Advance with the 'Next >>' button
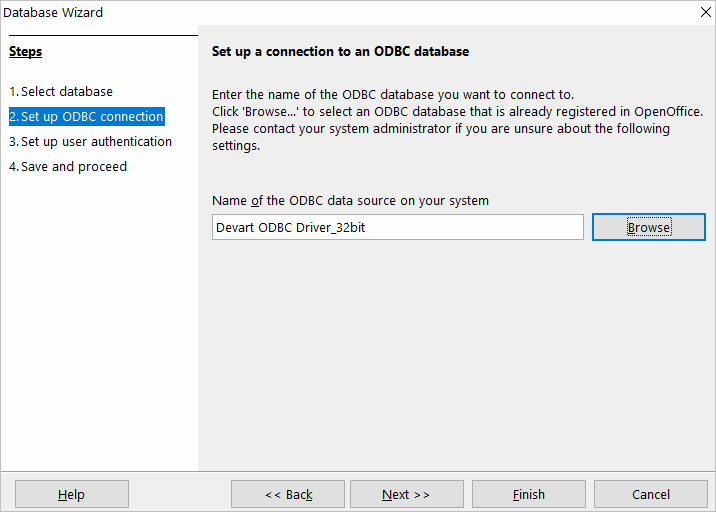The image size is (716, 512). coord(405,494)
